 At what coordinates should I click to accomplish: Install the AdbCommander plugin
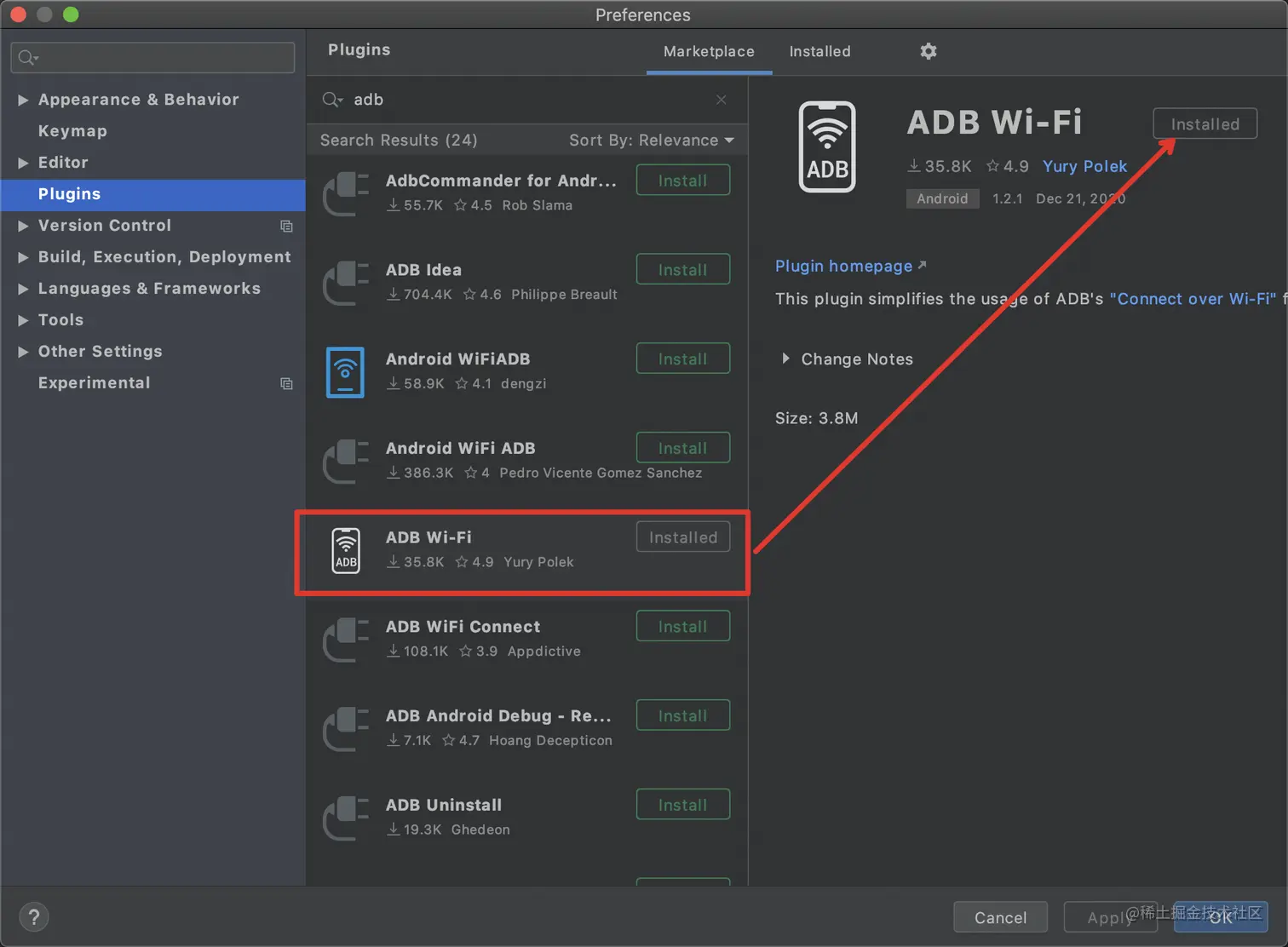pos(683,180)
